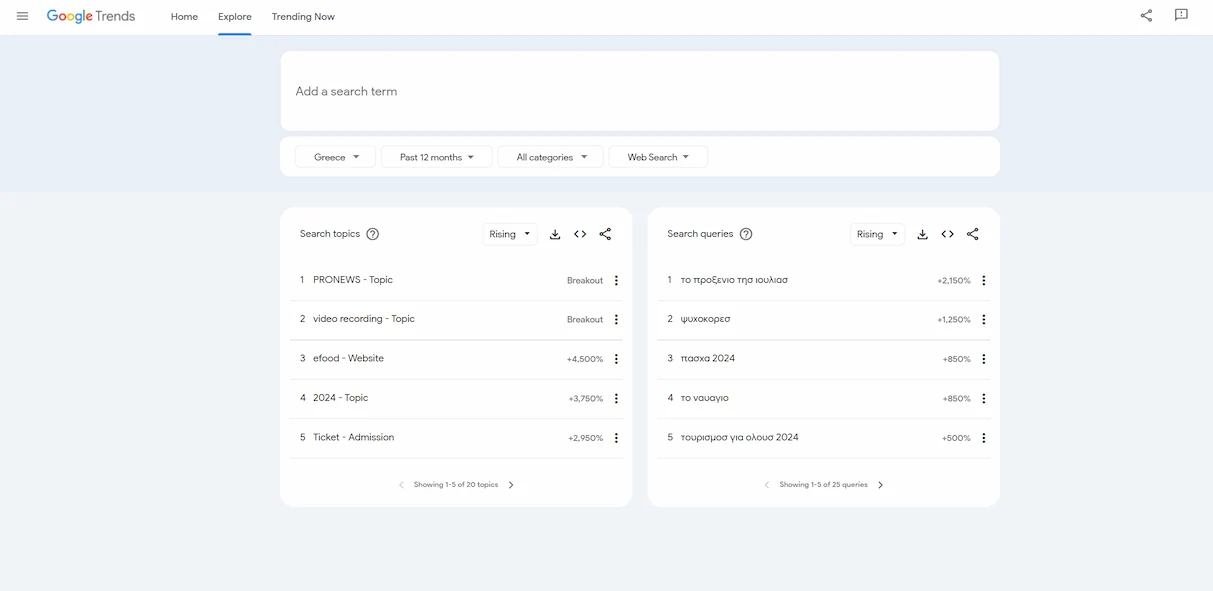Viewport: 1213px width, 591px height.
Task: Click the embed code icon for Search topics
Action: 580,233
